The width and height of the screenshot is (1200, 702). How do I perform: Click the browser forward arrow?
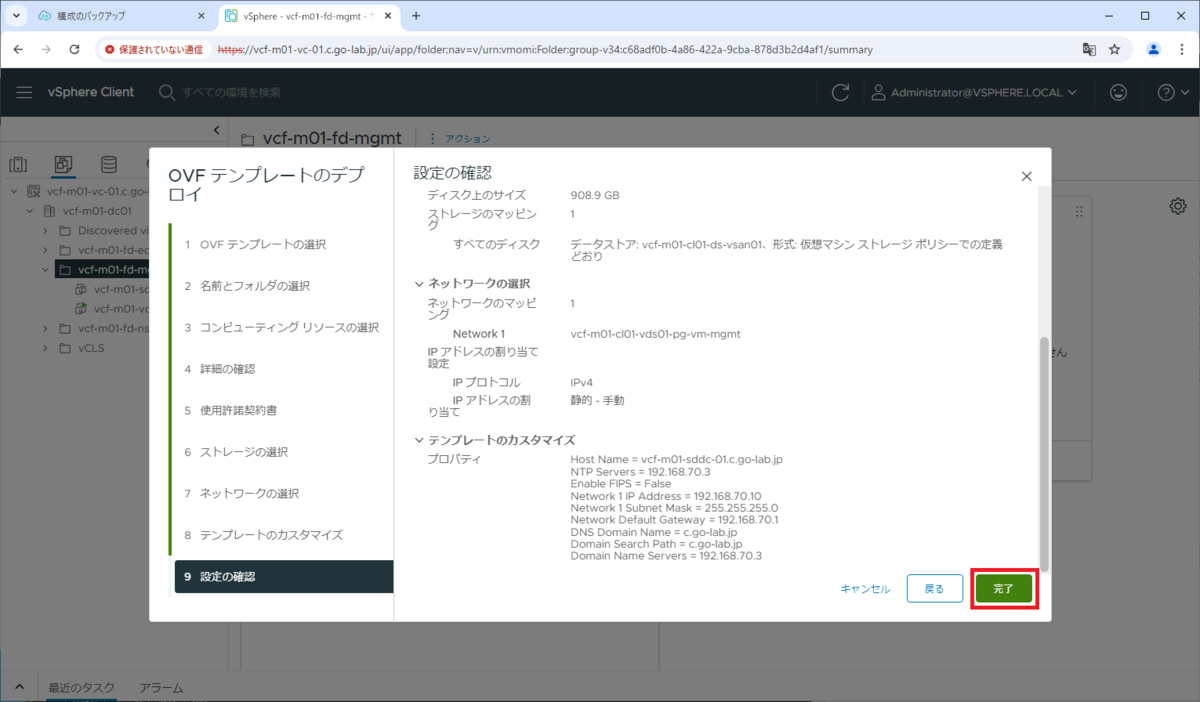pyautogui.click(x=46, y=49)
